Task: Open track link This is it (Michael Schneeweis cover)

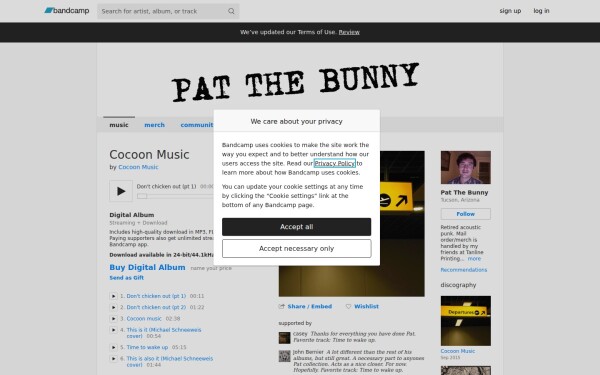Action: click(x=164, y=333)
